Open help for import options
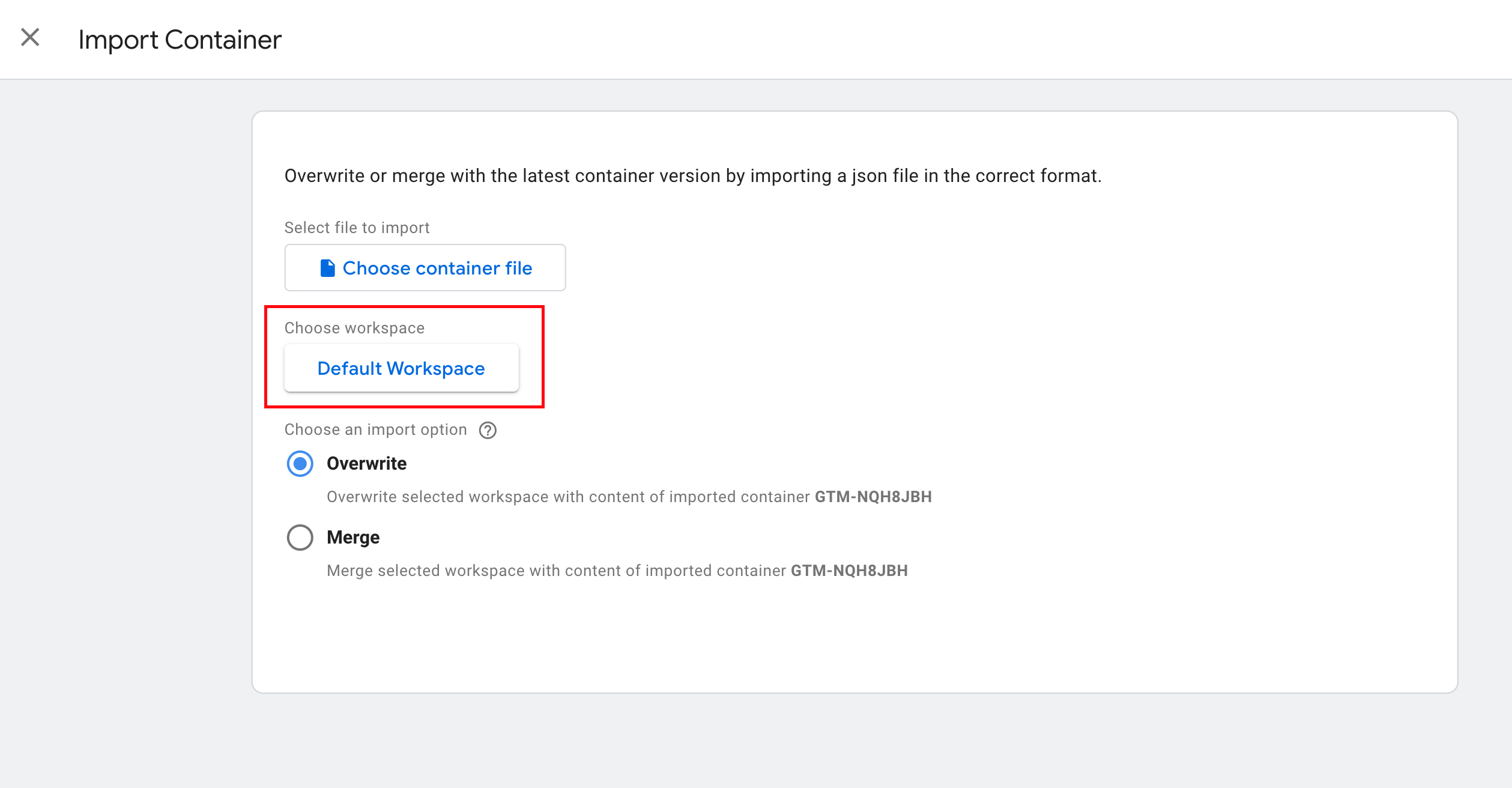This screenshot has height=788, width=1512. (x=488, y=430)
